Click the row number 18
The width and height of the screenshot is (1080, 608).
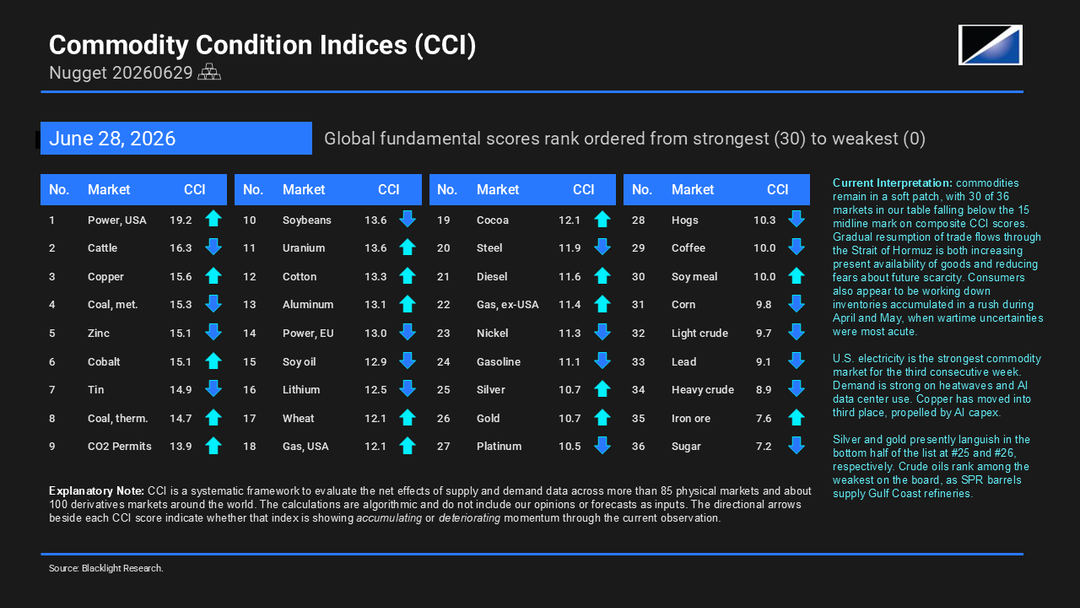(249, 446)
